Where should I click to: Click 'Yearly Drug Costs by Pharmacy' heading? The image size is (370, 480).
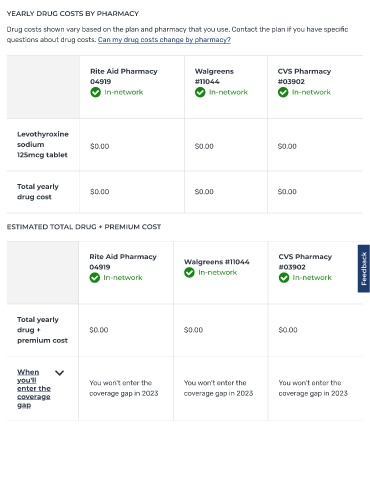73,14
